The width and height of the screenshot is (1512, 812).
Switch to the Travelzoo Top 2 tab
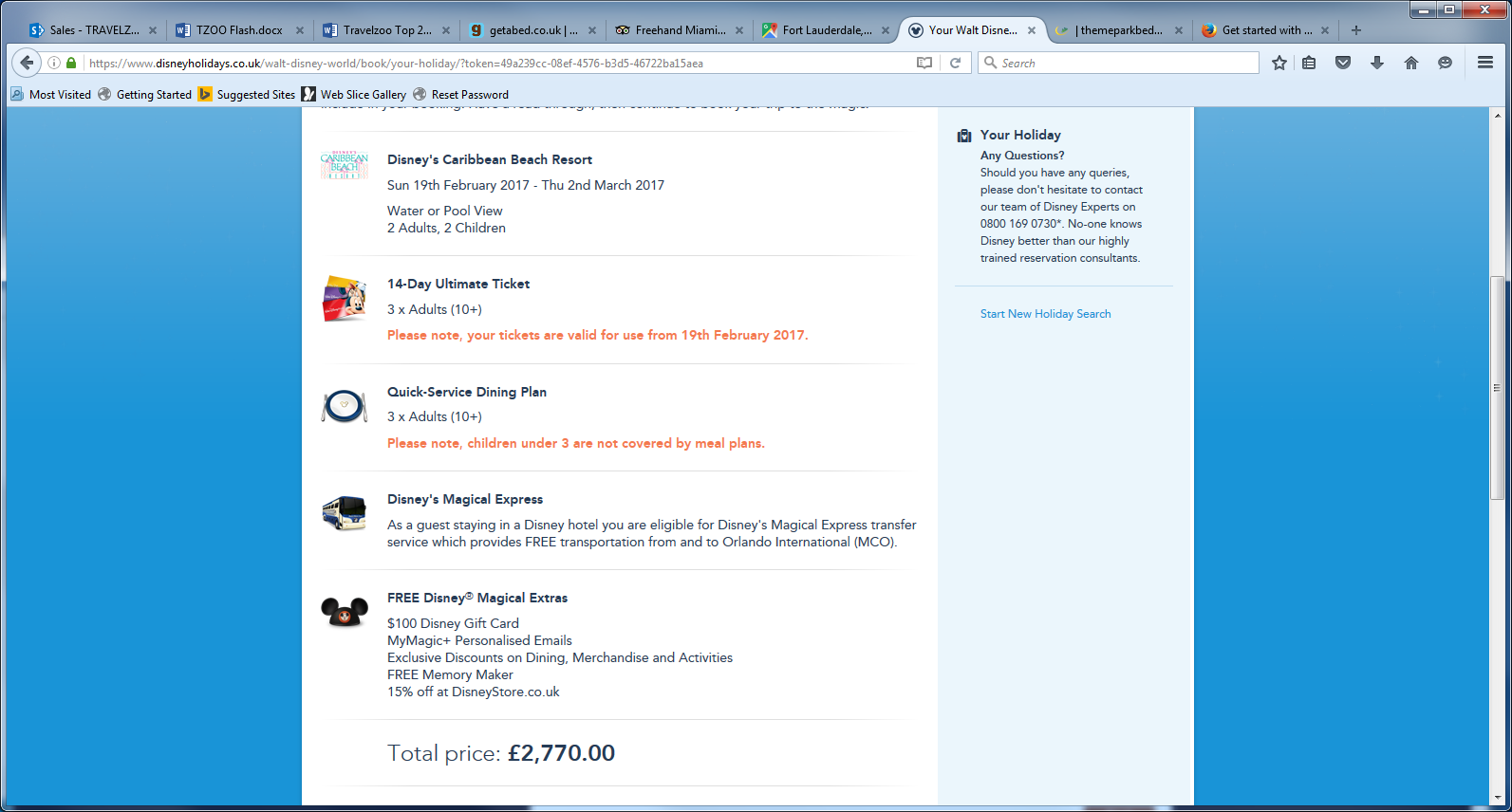[386, 30]
